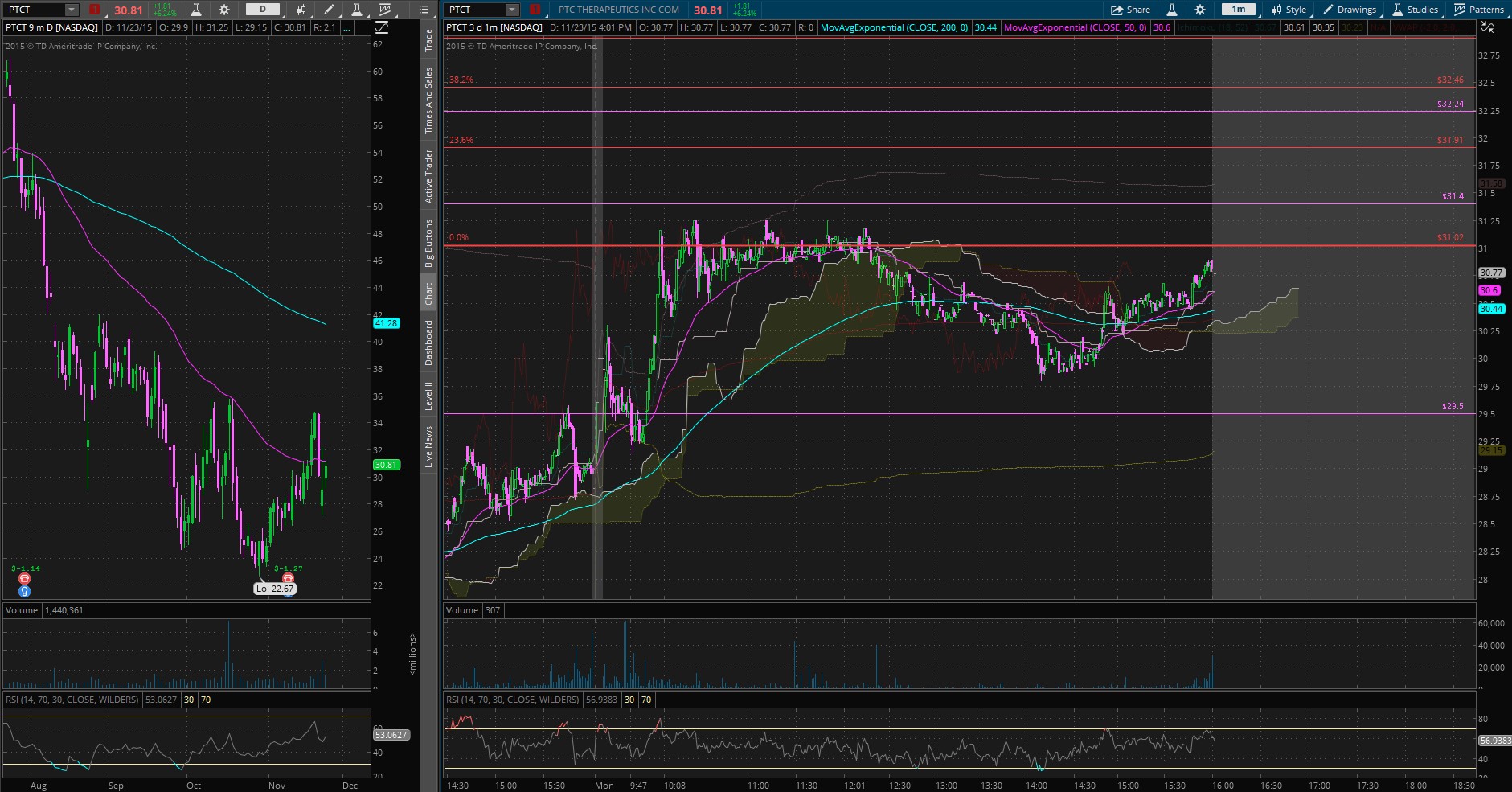Click the red link indicator in left chart

95,10
